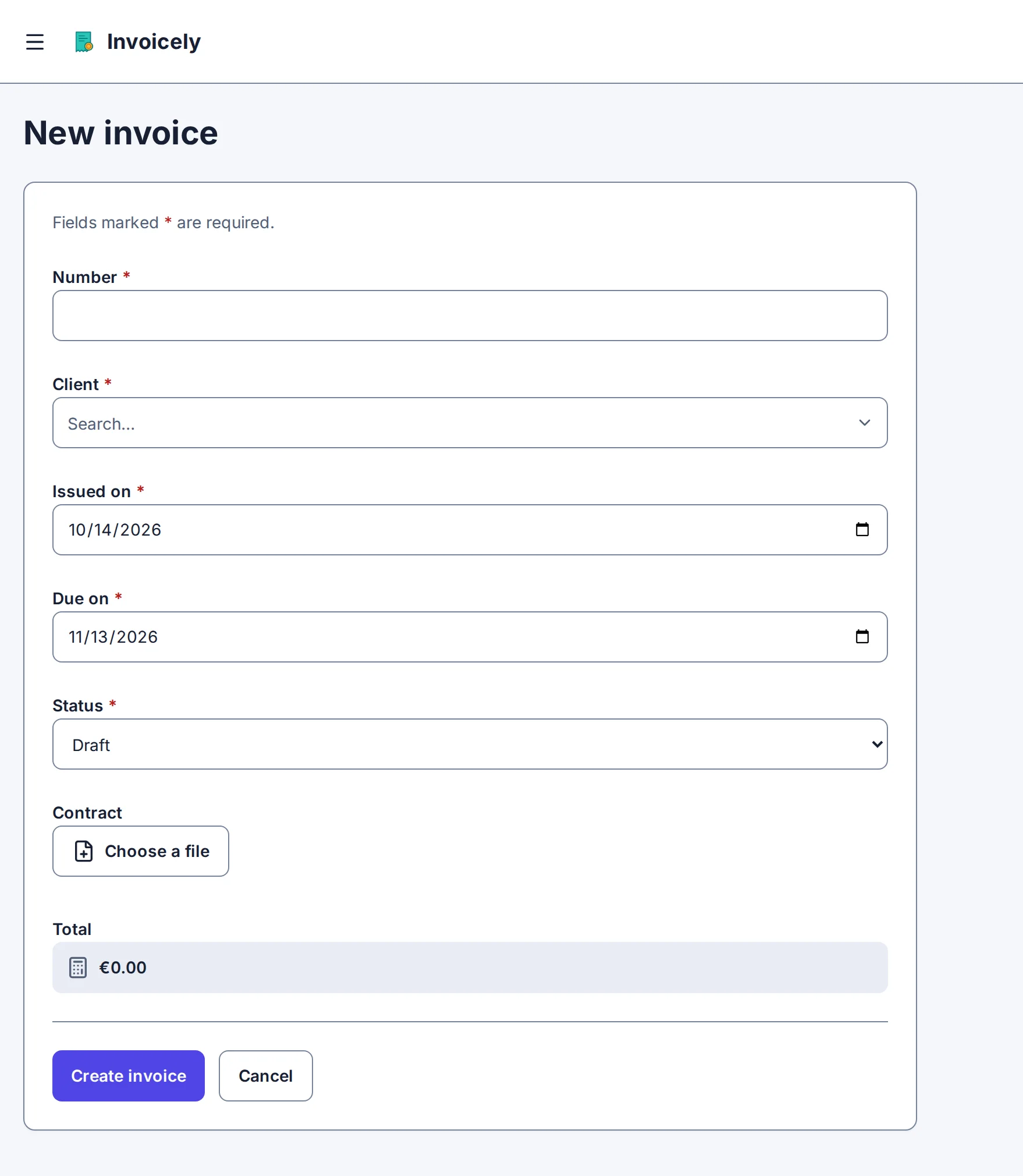
Task: Click the Invoicely logo icon
Action: pyautogui.click(x=84, y=42)
